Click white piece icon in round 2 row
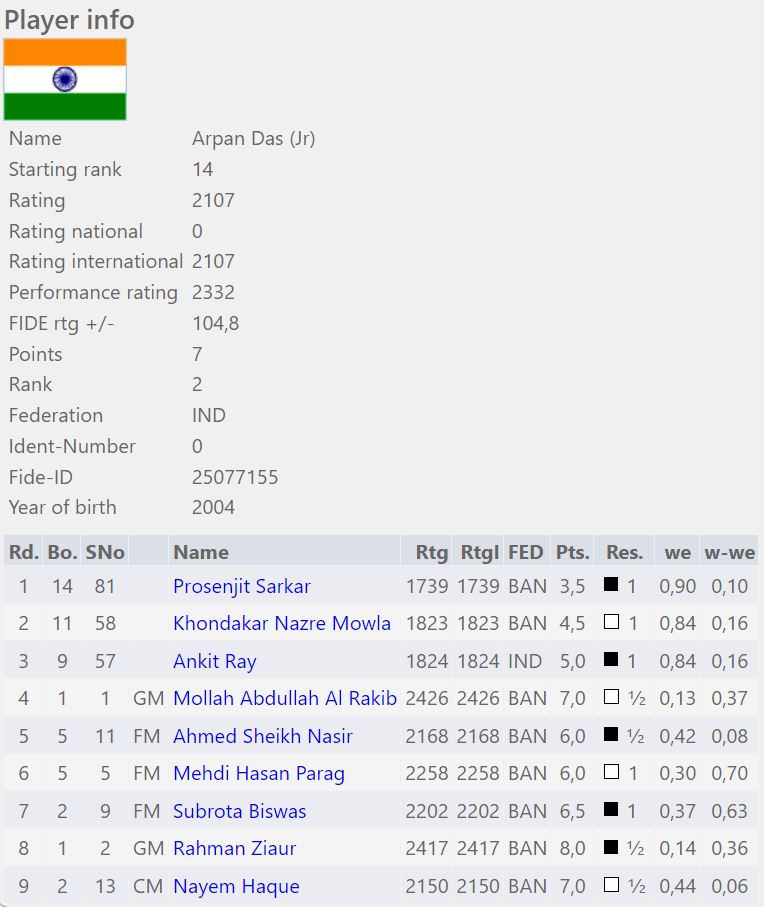Image resolution: width=764 pixels, height=907 pixels. [x=611, y=622]
